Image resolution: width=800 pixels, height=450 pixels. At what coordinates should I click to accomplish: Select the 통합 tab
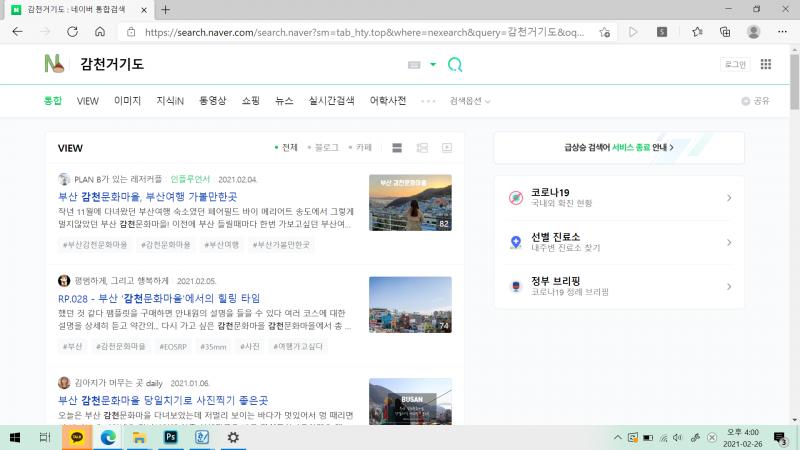coord(53,101)
